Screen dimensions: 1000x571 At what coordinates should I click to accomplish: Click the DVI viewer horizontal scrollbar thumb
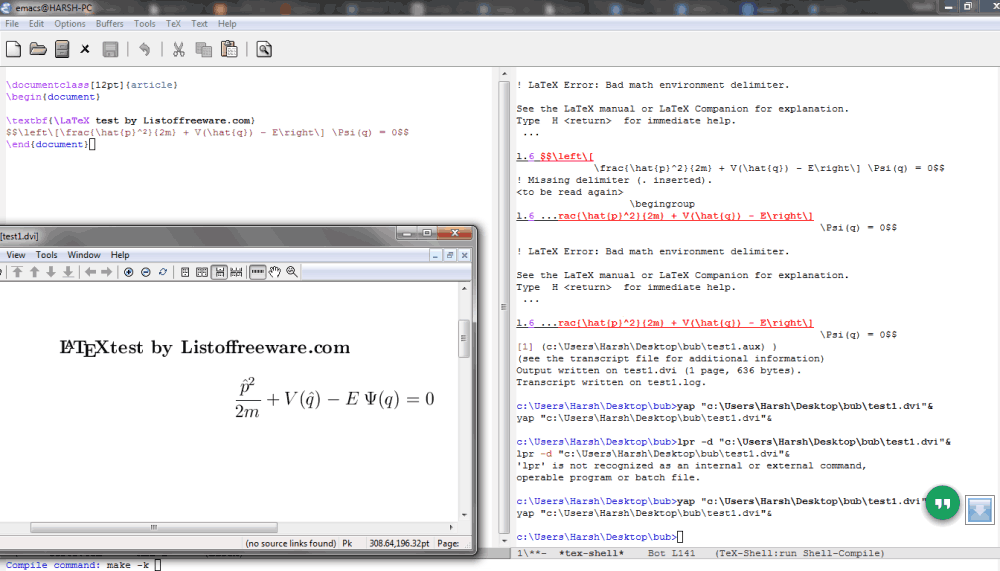tap(154, 527)
